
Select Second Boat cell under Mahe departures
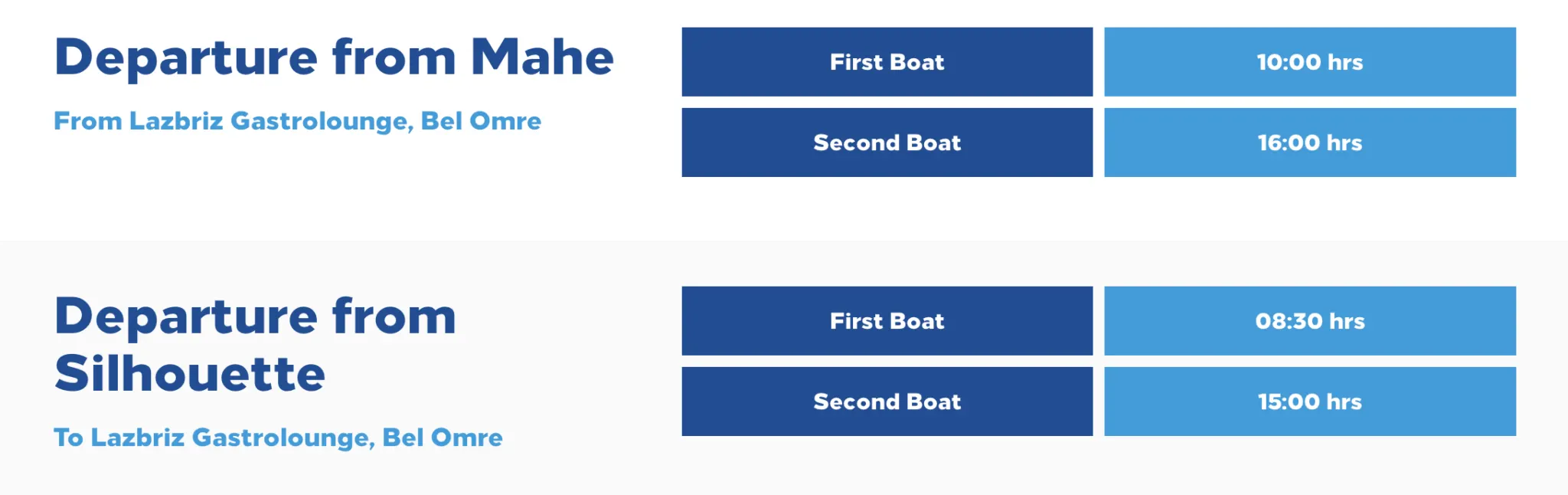click(x=887, y=143)
